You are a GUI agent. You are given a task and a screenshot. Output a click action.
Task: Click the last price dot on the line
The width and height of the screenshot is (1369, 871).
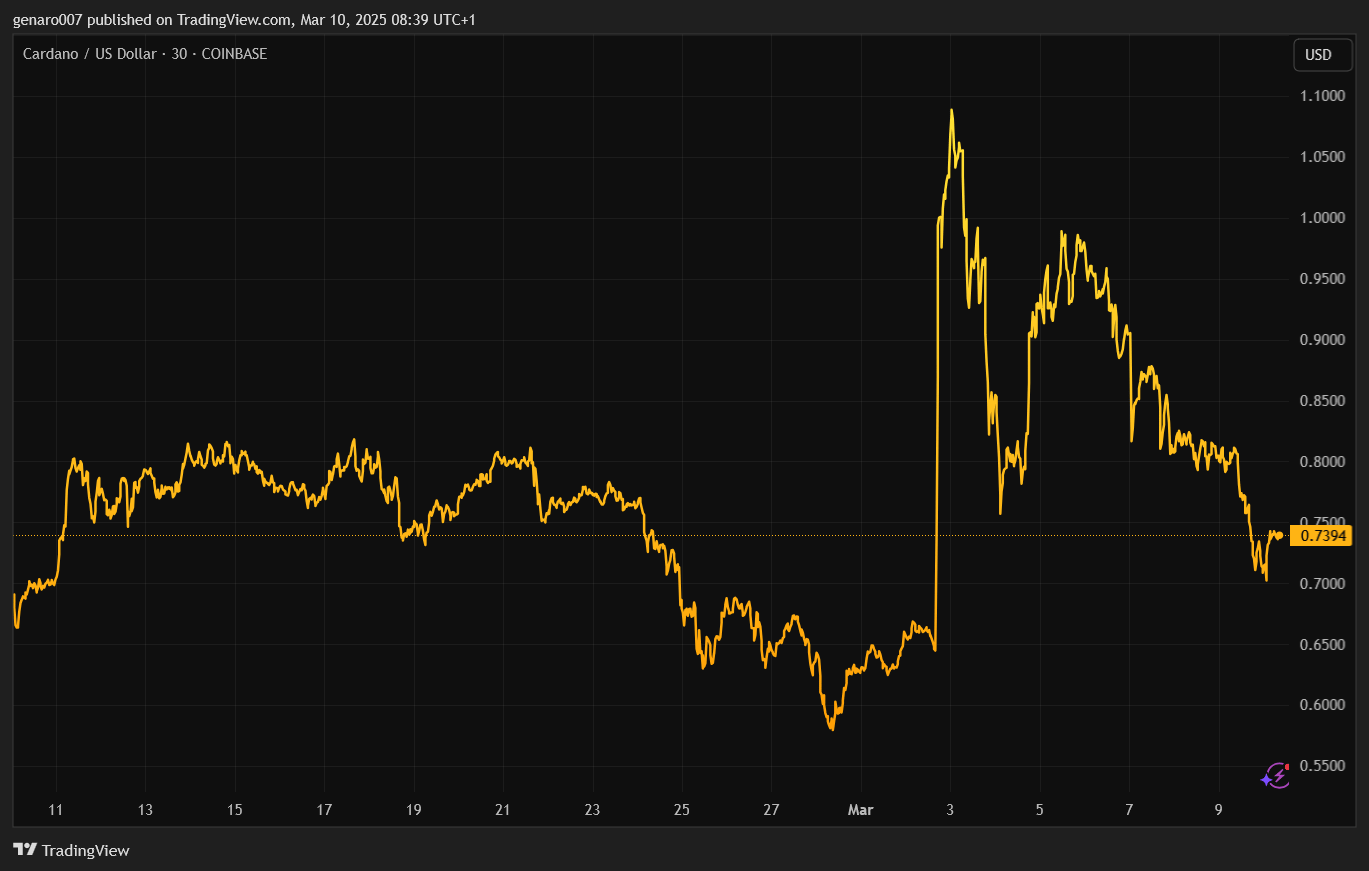[1280, 536]
